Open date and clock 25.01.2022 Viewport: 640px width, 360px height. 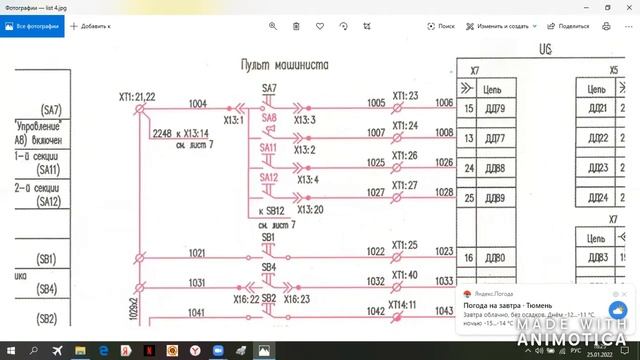(600, 351)
